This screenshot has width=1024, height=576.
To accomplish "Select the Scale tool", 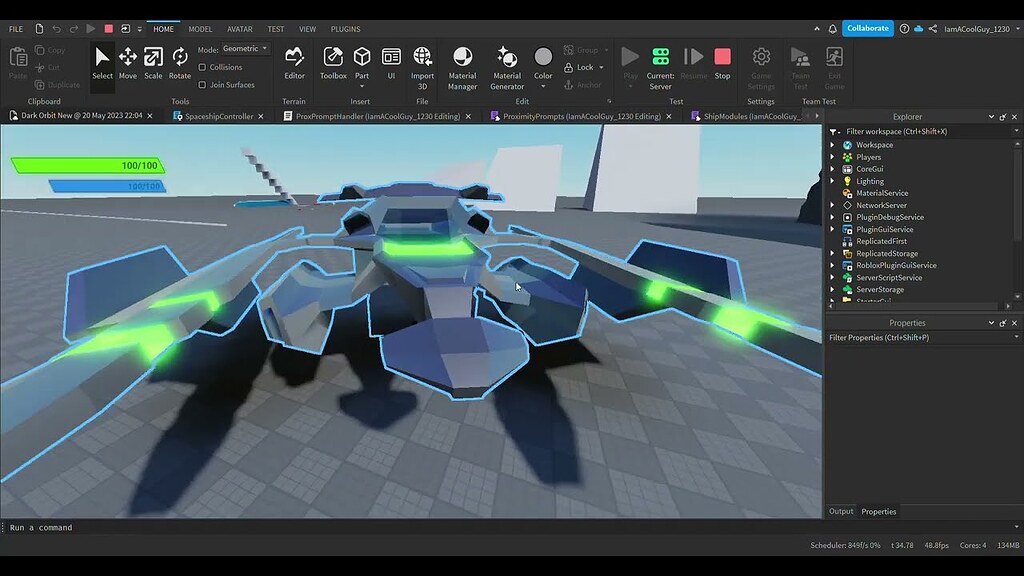I will [154, 62].
